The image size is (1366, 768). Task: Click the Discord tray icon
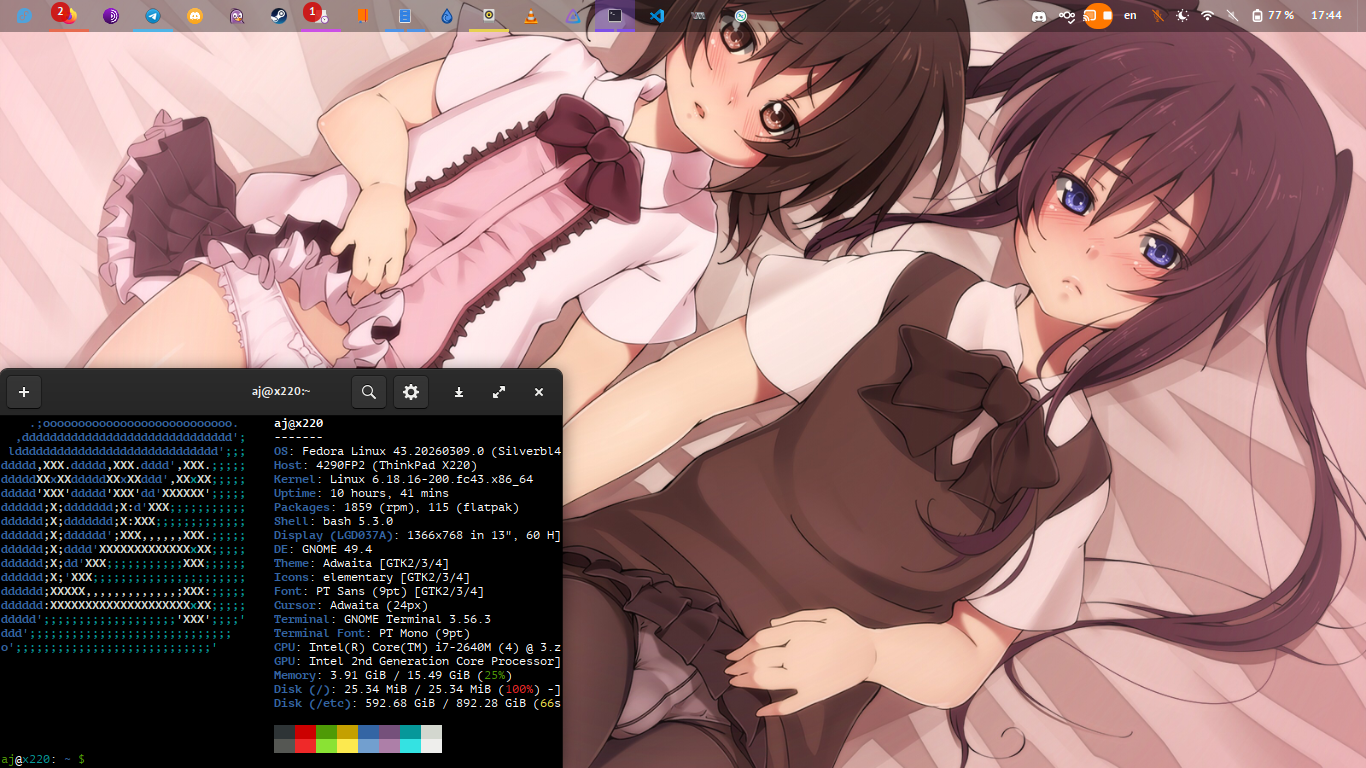[x=1039, y=16]
